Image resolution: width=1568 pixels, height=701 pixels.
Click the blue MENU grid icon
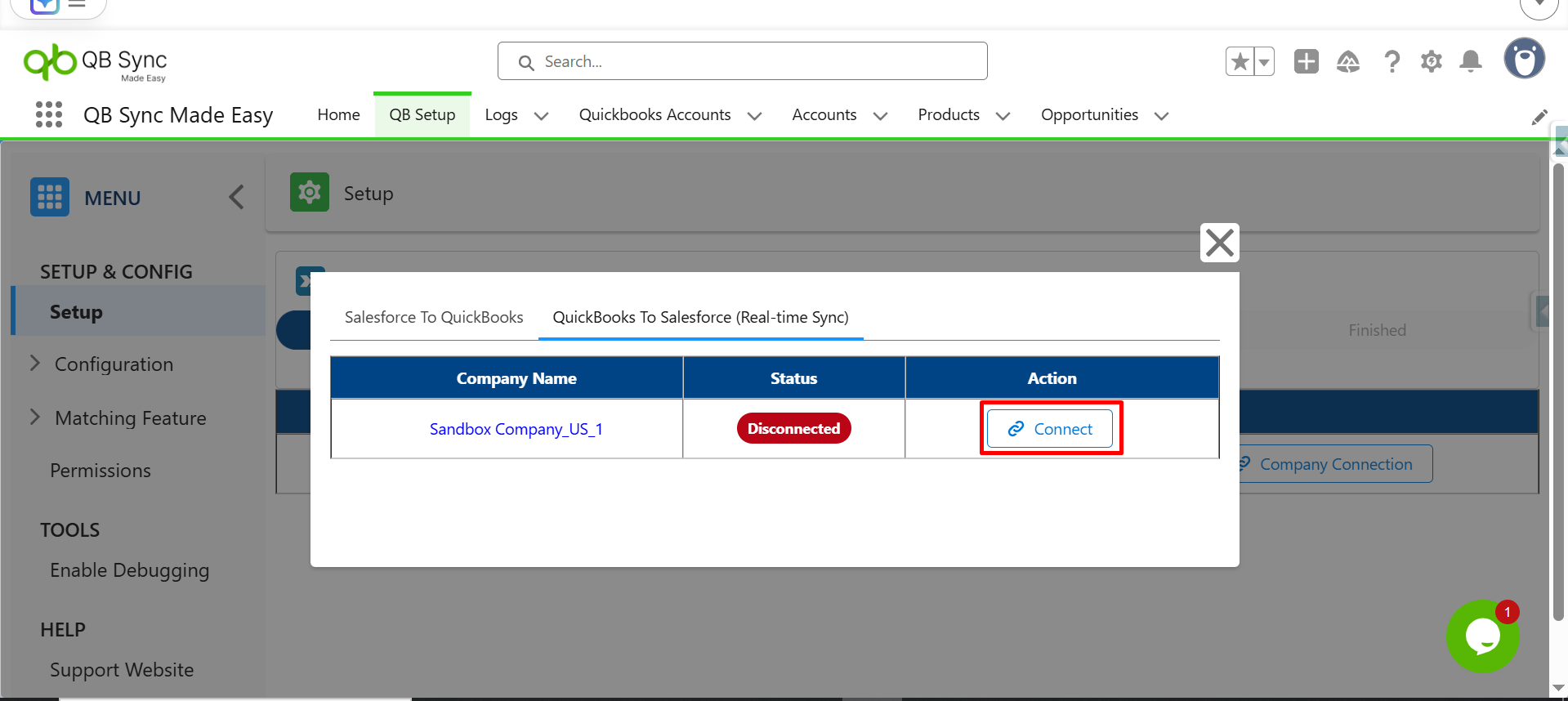pyautogui.click(x=50, y=197)
